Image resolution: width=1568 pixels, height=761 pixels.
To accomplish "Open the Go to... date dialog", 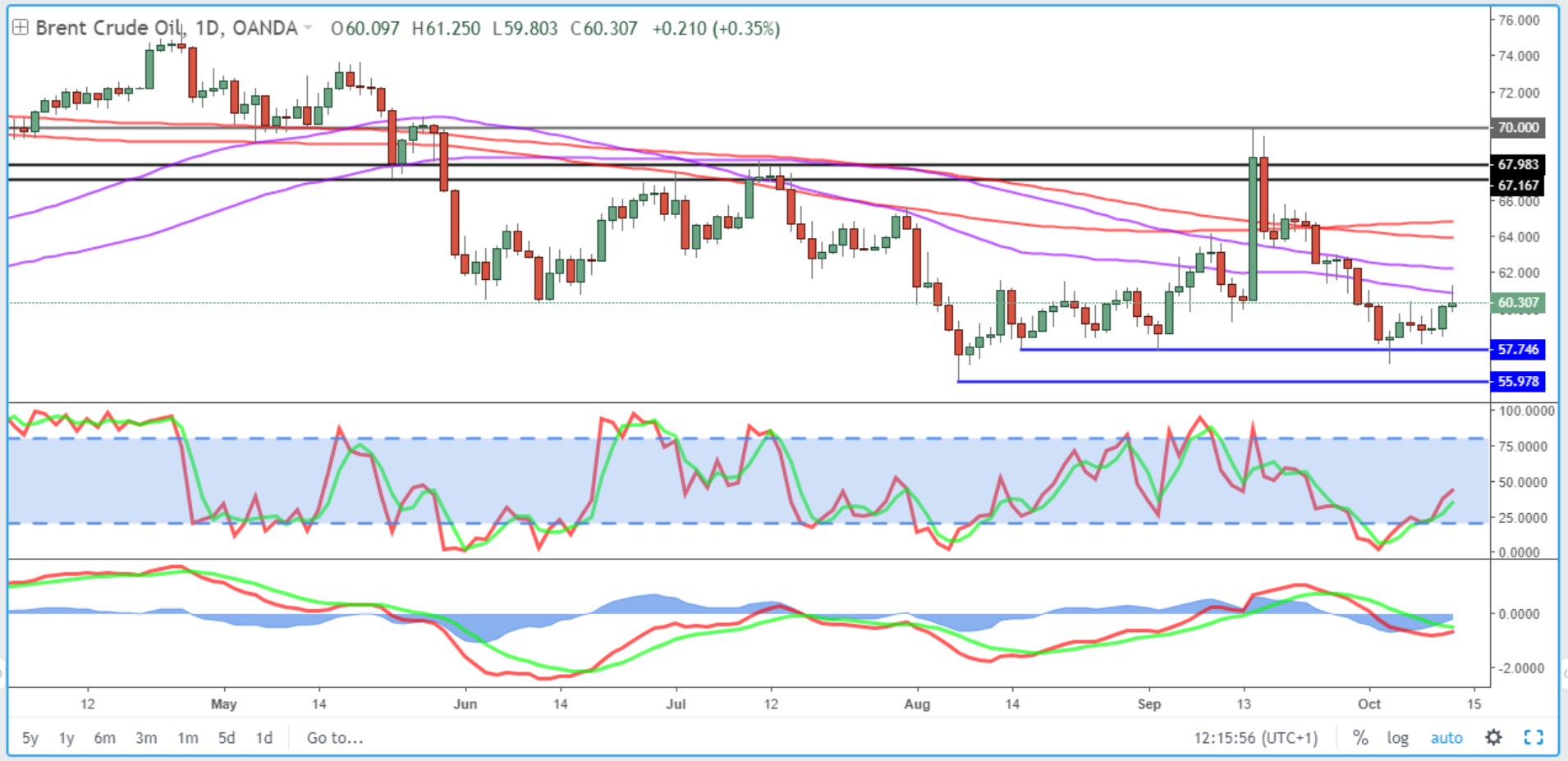I will (x=335, y=738).
